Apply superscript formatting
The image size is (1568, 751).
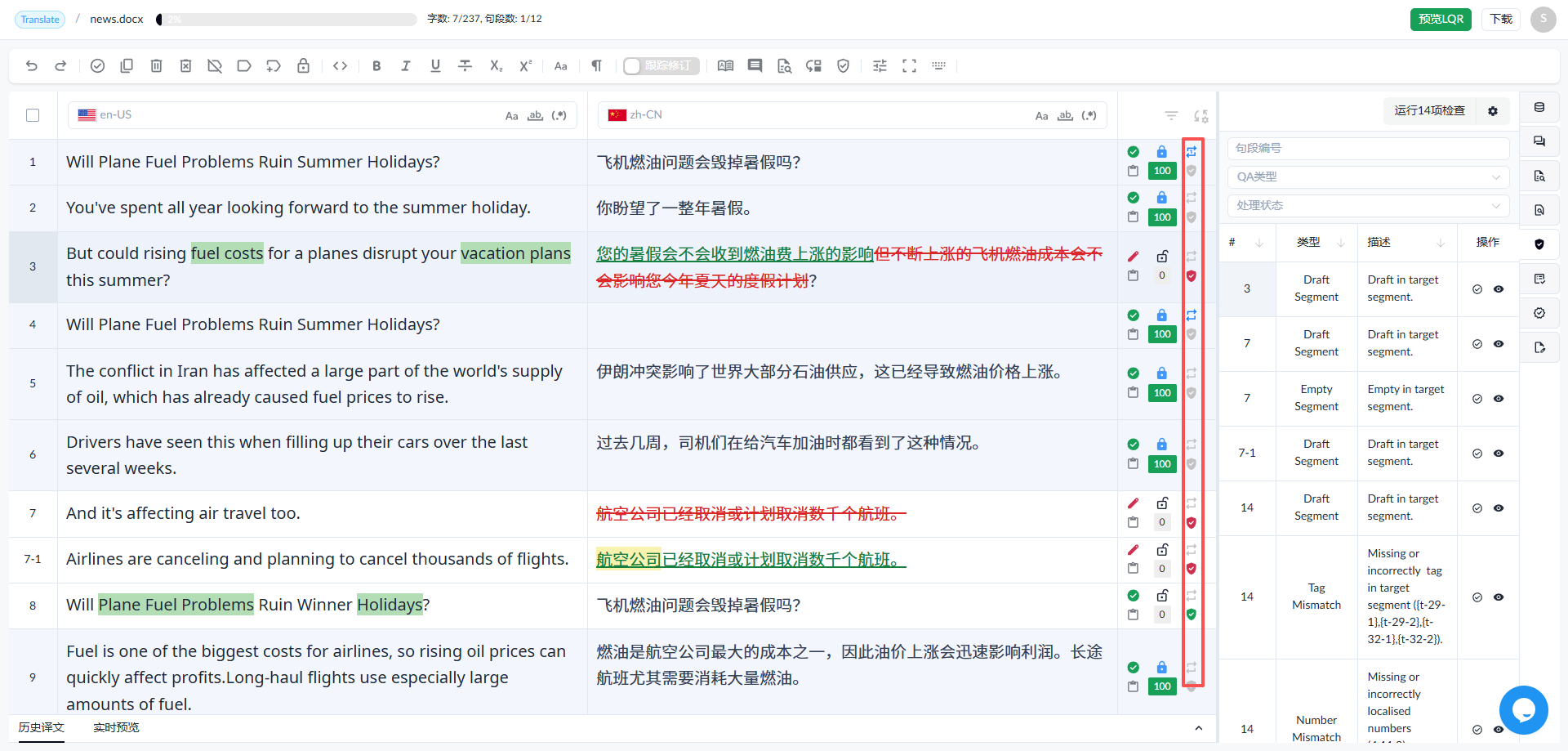[525, 66]
